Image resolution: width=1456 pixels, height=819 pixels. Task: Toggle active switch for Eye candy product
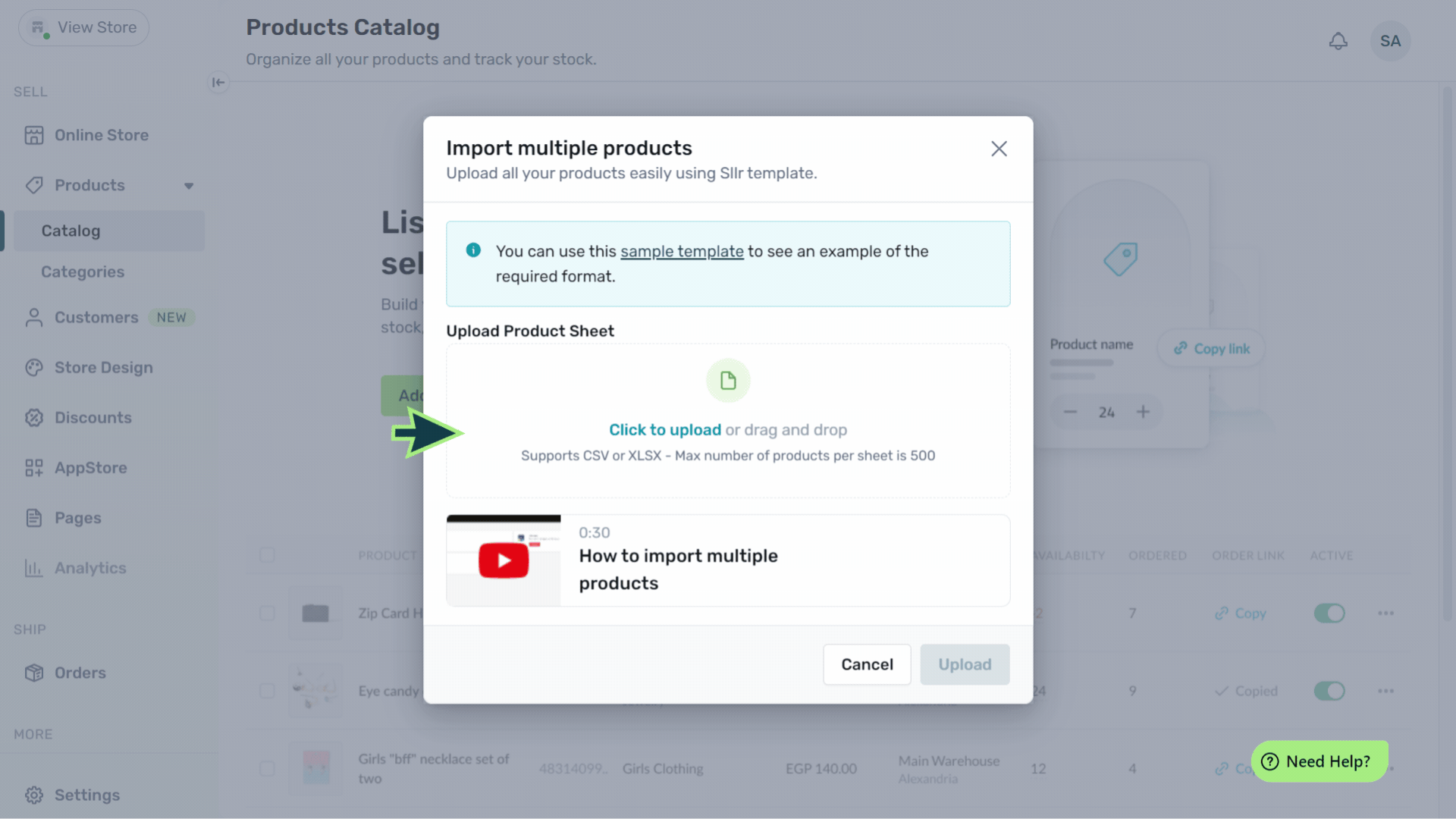[1329, 691]
